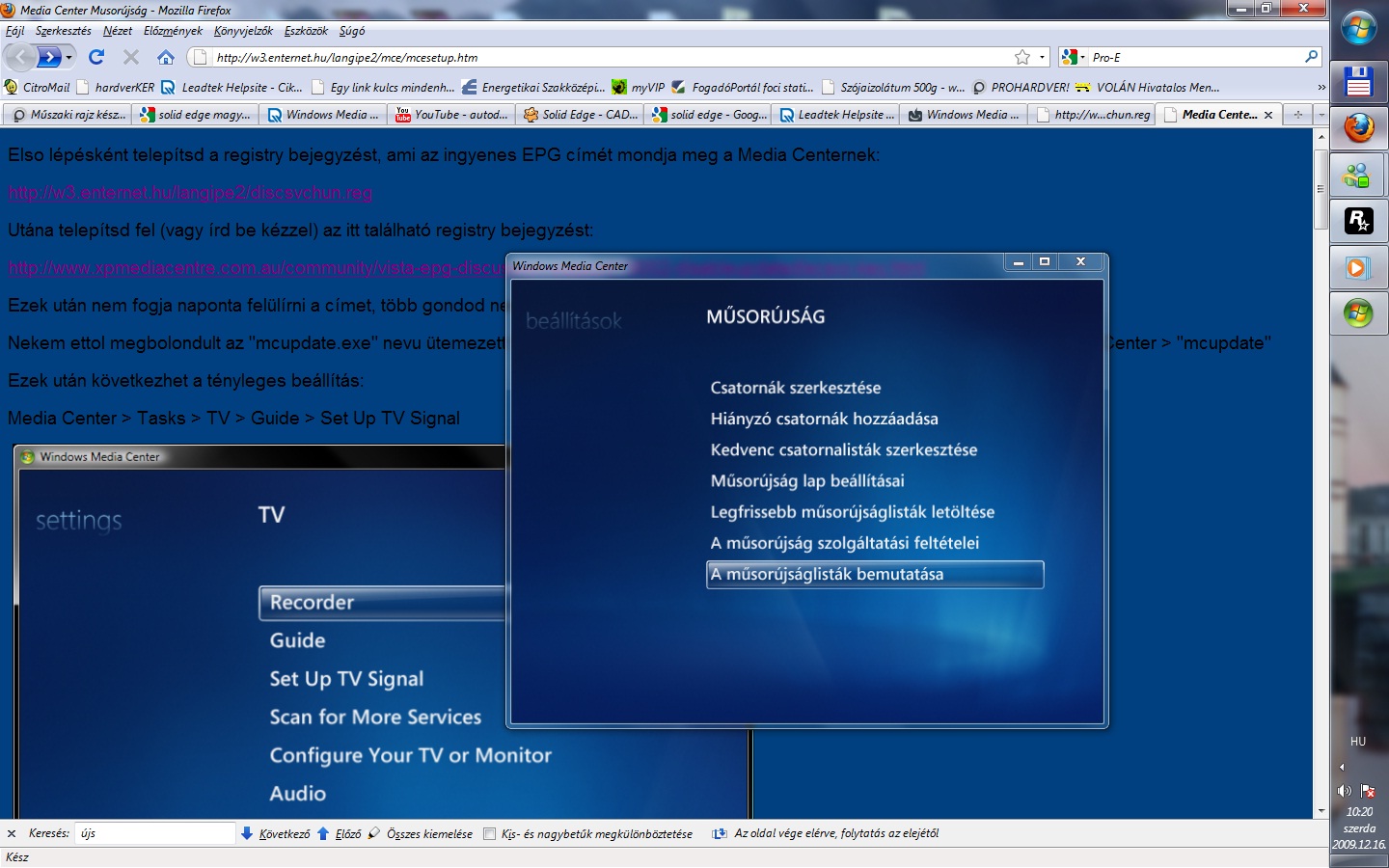Select Legfrissebb műsorújságlisták letöltése
The height and width of the screenshot is (868, 1389).
[x=852, y=512]
